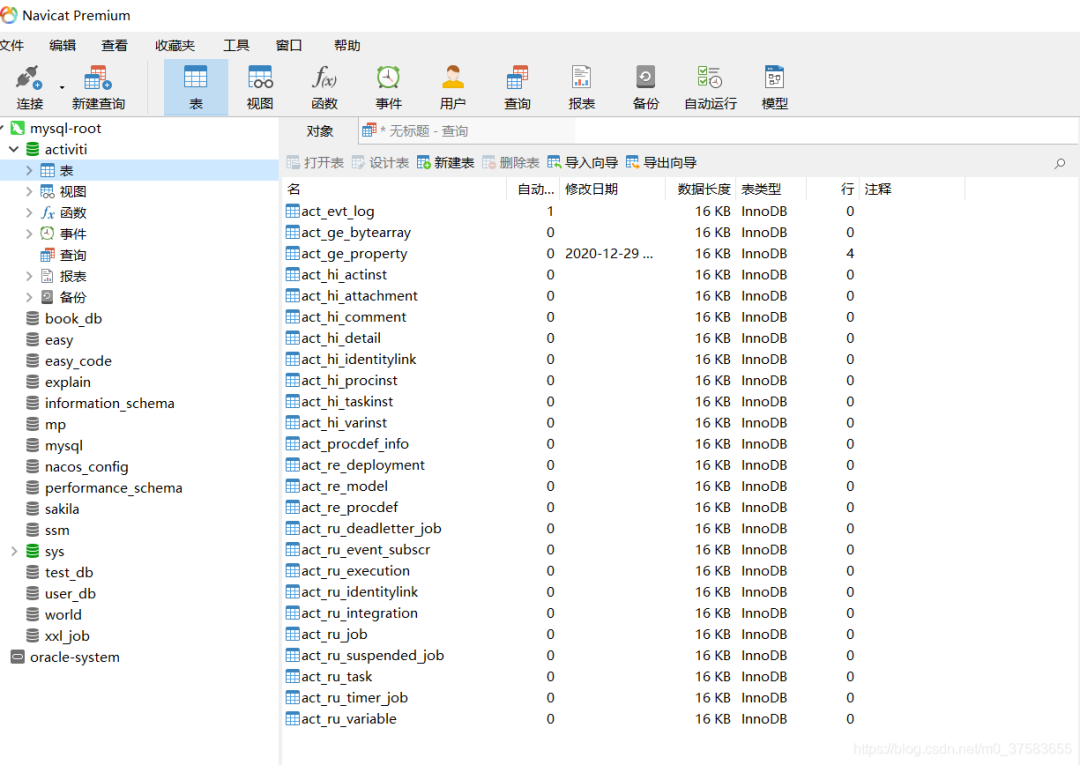
Task: Click the 打开表 button
Action: [x=315, y=163]
